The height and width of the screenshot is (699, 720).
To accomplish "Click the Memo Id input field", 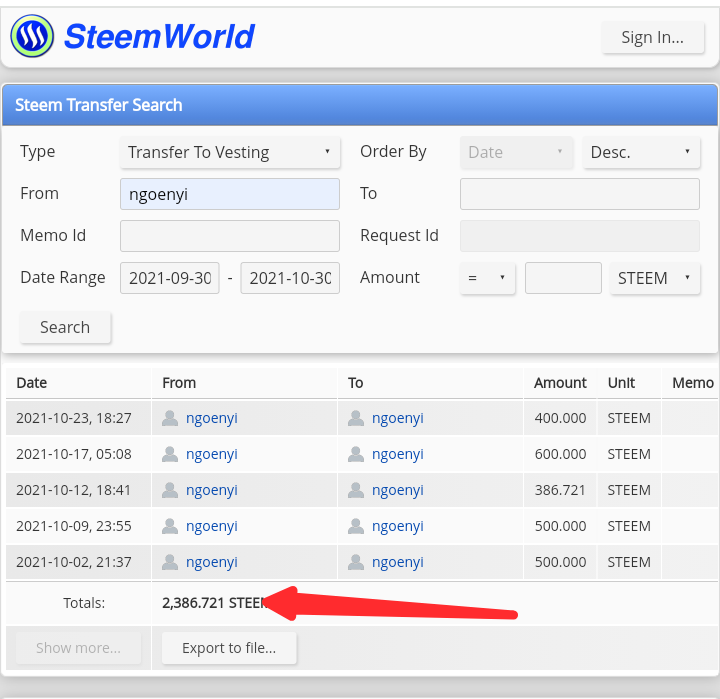I will [x=230, y=236].
